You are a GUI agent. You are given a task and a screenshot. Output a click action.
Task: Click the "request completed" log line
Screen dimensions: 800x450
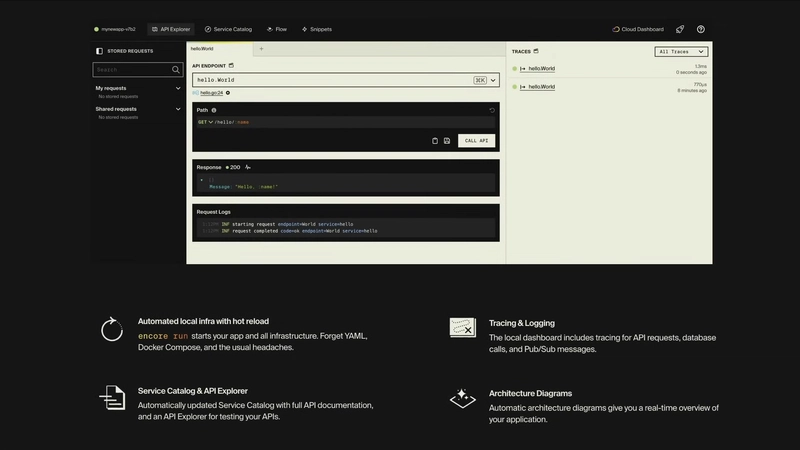point(289,231)
